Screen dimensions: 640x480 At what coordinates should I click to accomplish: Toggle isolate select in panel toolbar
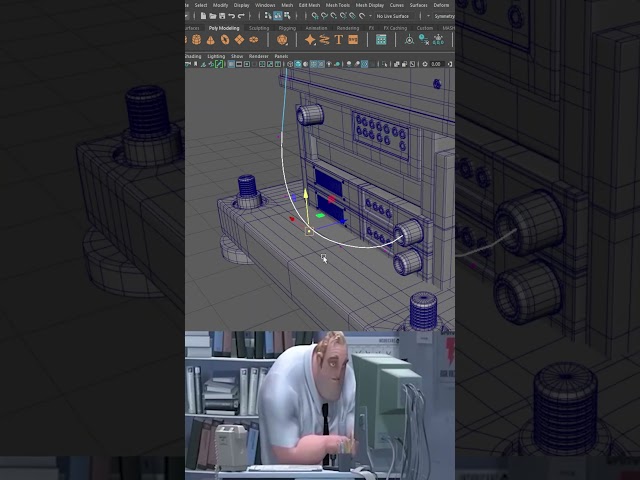point(385,64)
